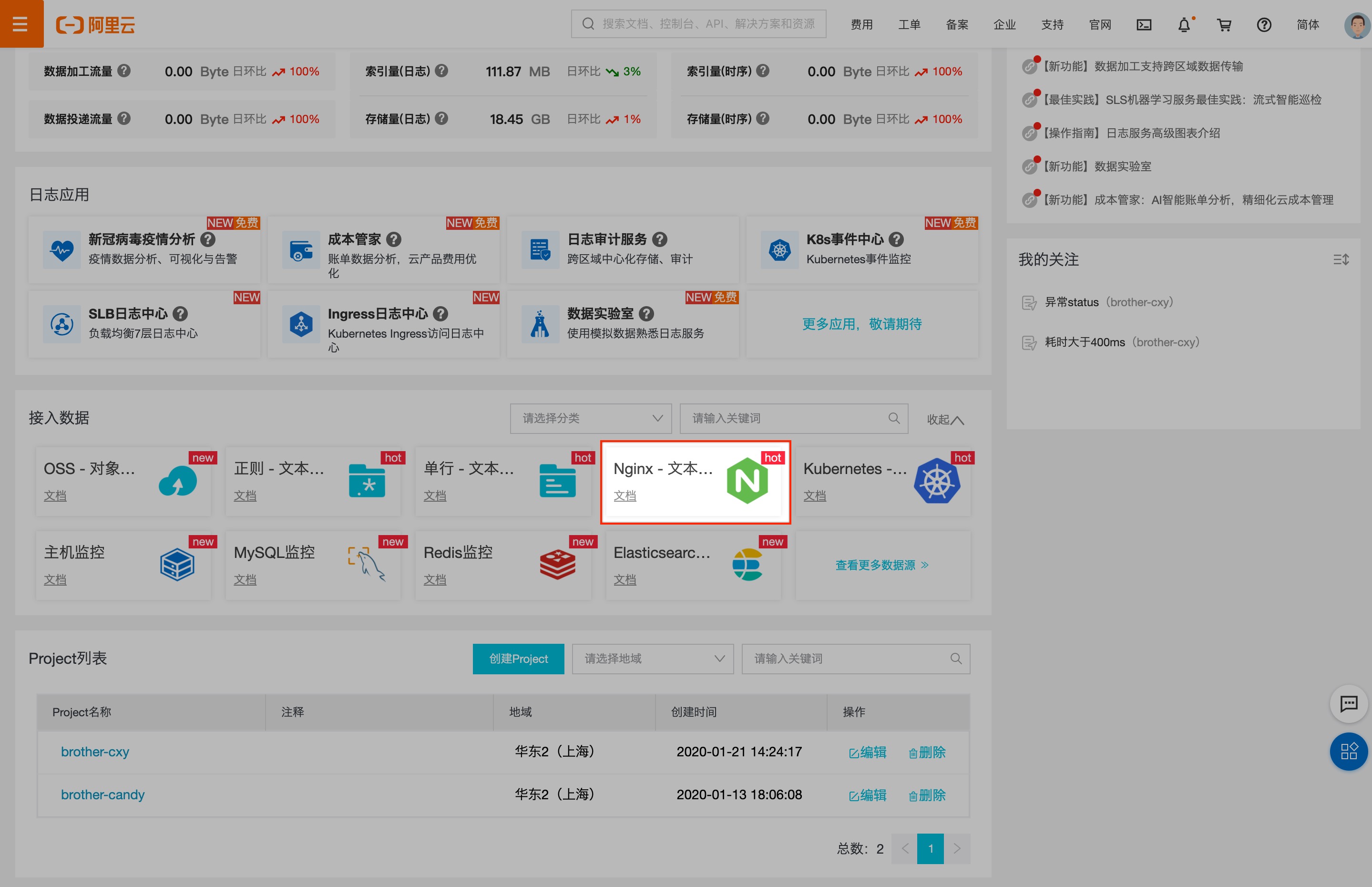Edit the brother-cxy project
This screenshot has width=1372, height=887.
tap(868, 752)
